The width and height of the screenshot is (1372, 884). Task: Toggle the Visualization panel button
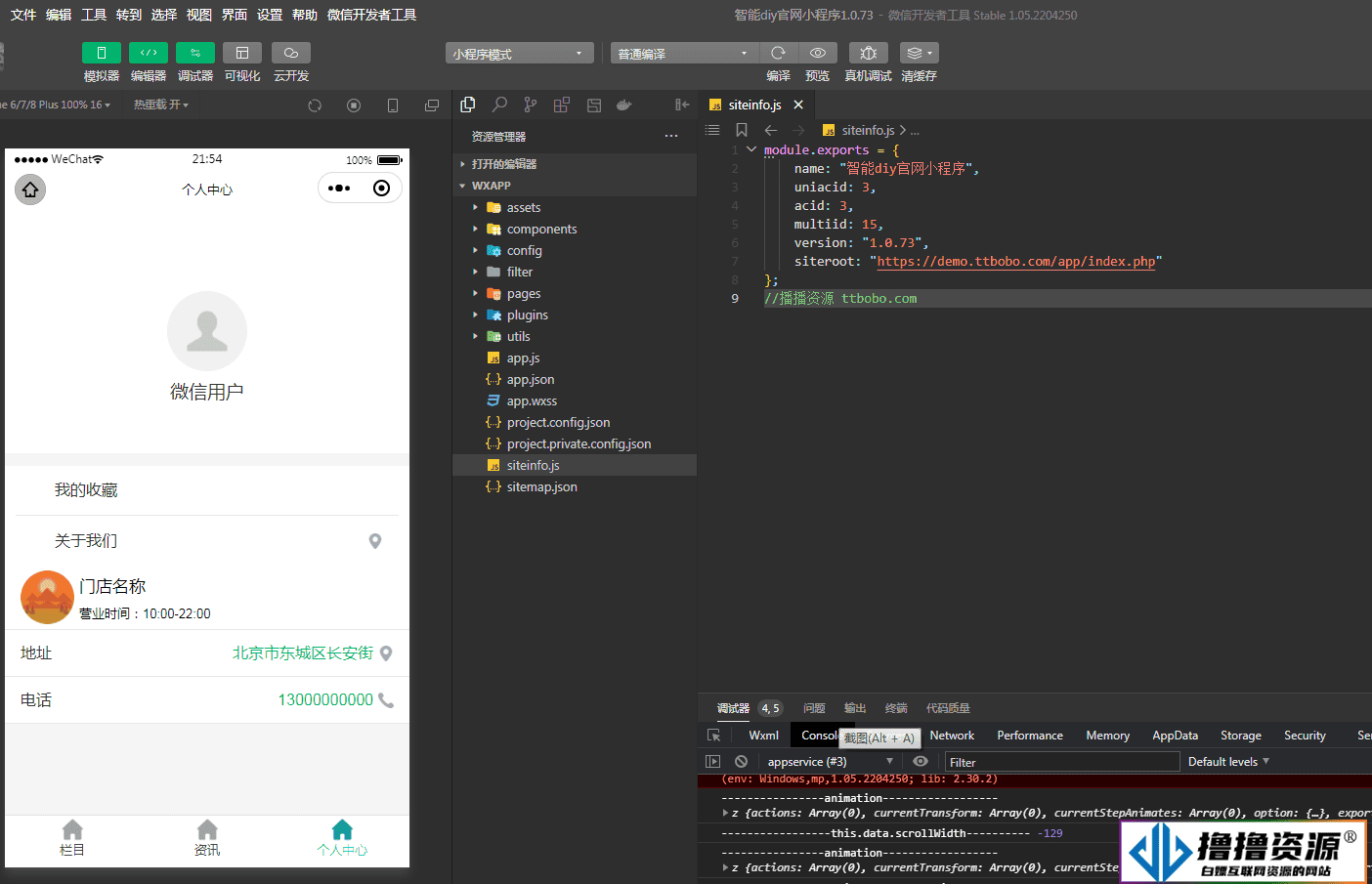coord(242,53)
